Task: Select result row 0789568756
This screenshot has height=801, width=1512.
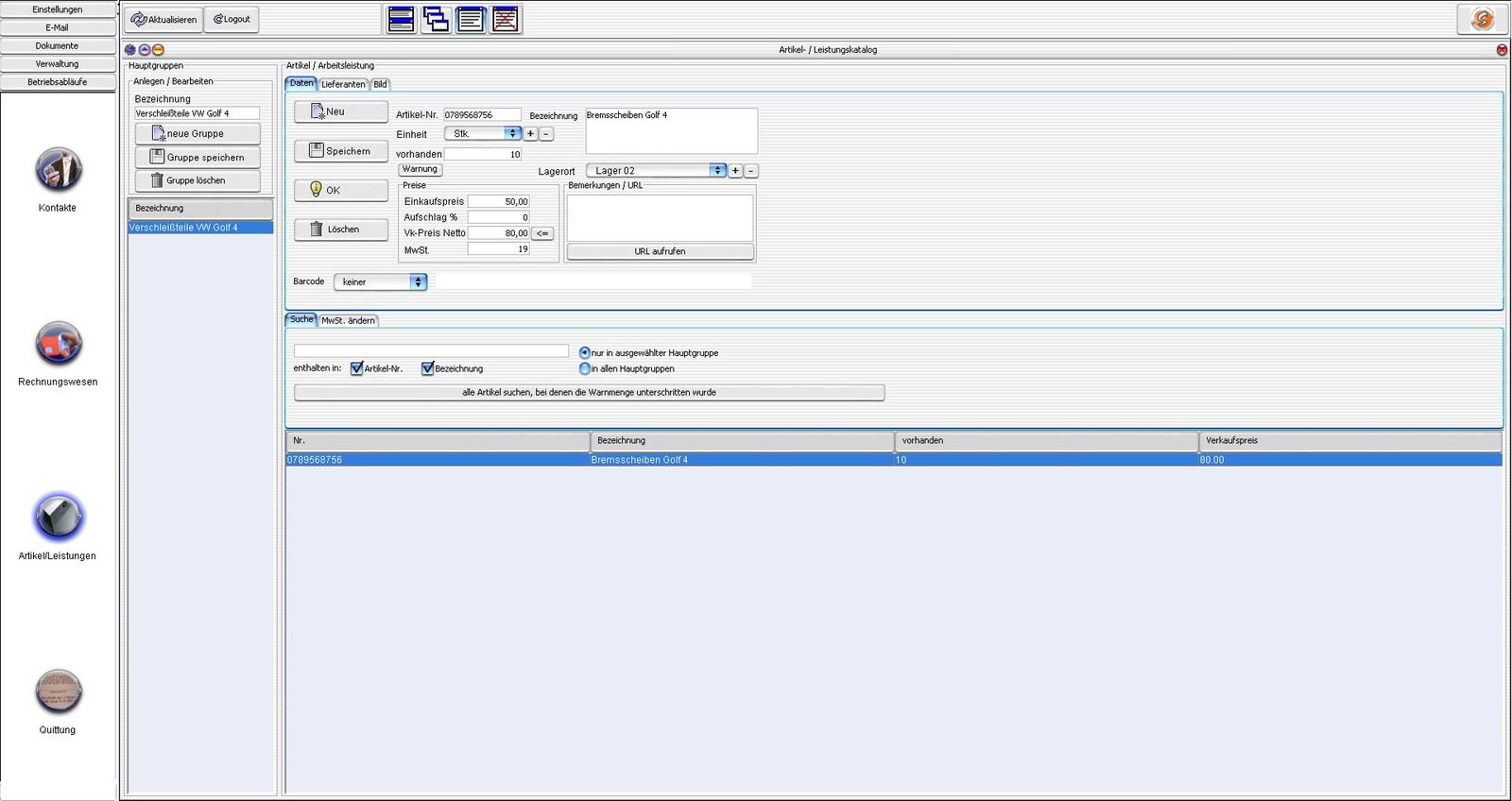Action: (894, 460)
